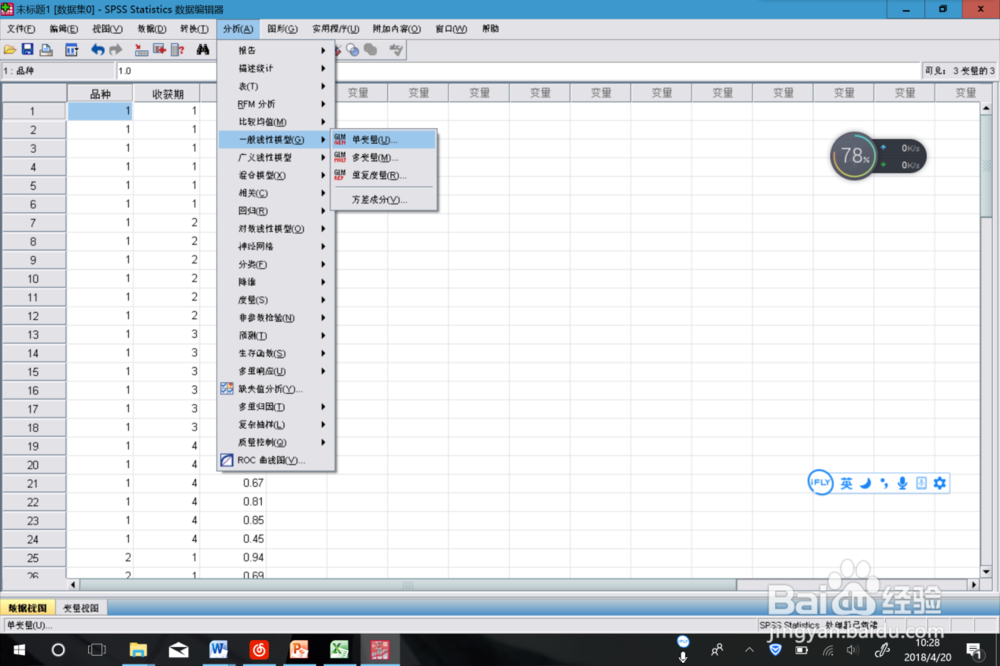Screen dimensions: 1000x666
Task: Toggle iFLY language 英 button
Action: click(x=846, y=484)
